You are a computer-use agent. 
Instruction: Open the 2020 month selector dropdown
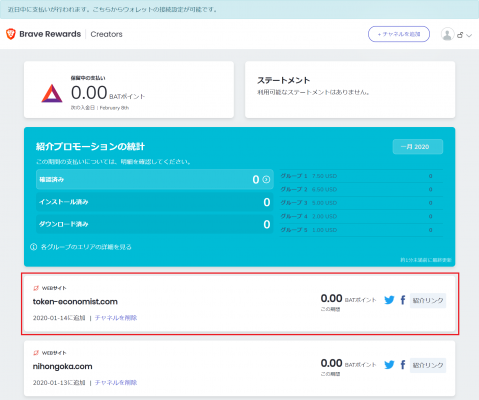click(418, 147)
